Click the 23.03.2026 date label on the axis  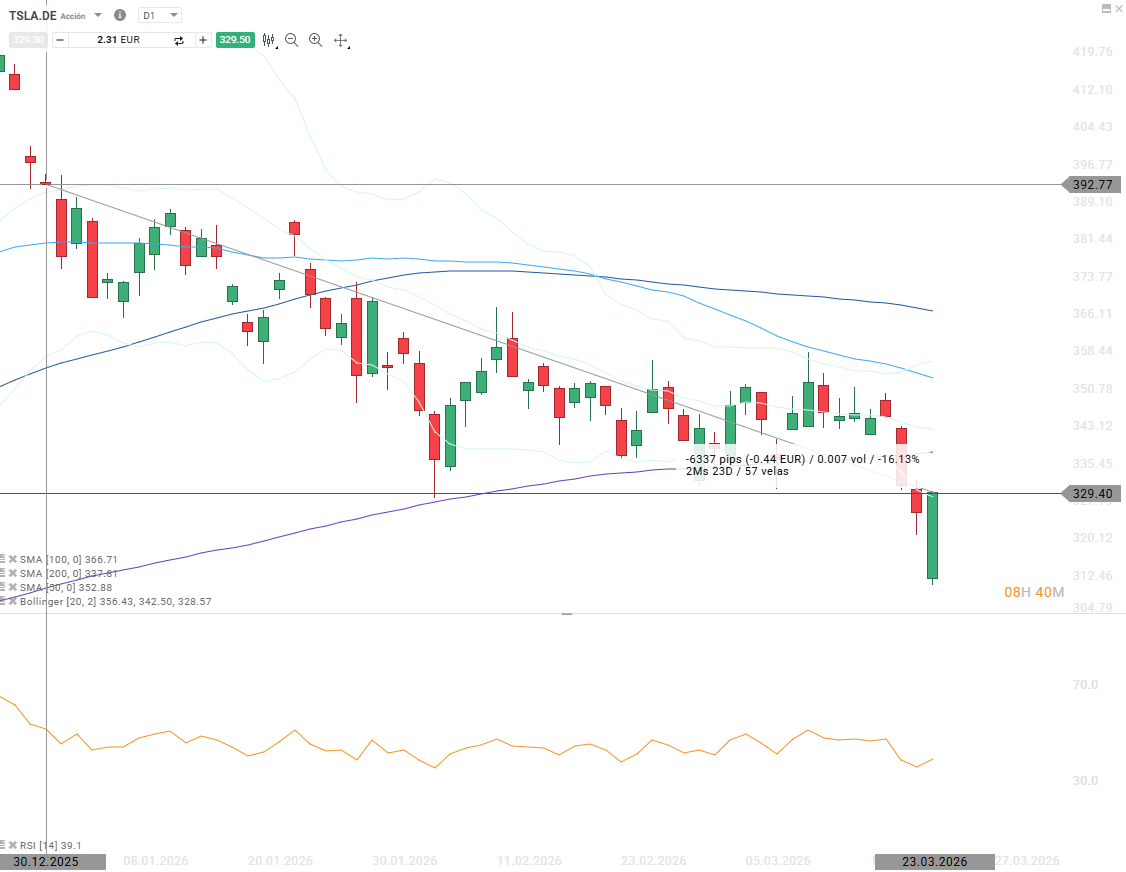coord(934,861)
